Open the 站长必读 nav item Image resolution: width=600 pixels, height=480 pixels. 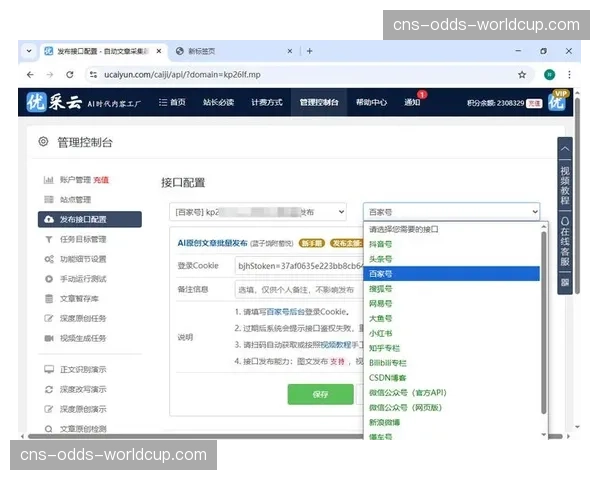point(218,102)
